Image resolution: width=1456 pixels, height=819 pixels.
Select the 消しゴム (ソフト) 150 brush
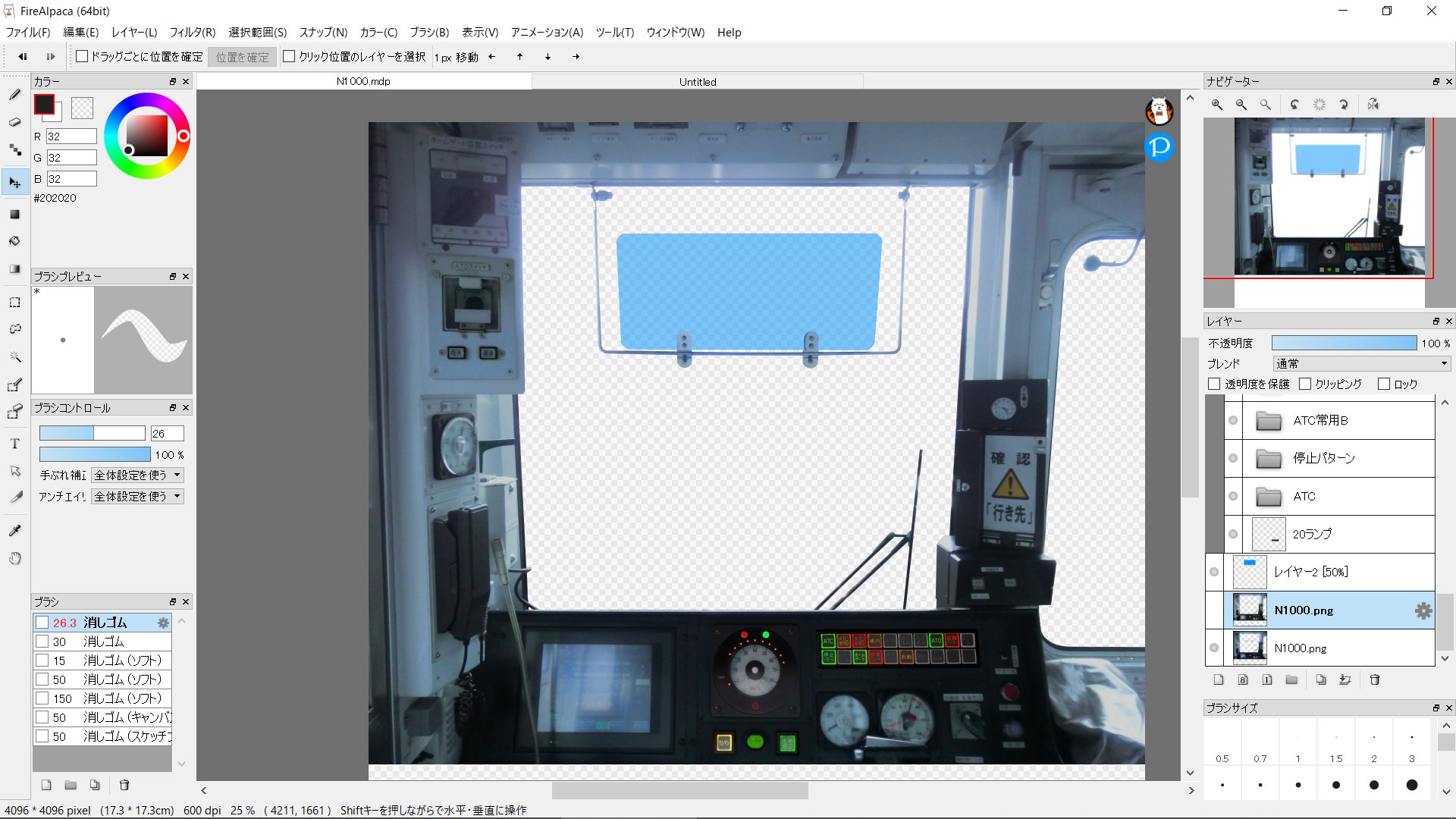102,698
